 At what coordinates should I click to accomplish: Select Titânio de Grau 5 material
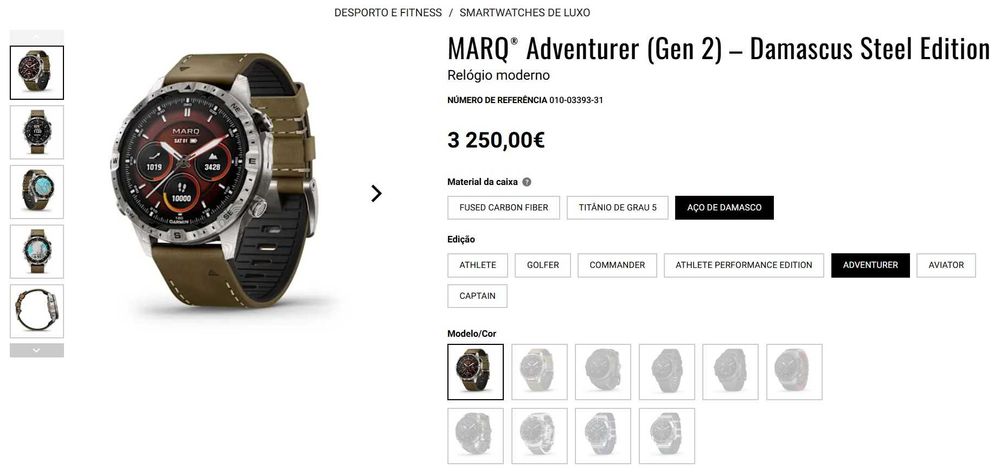(617, 207)
